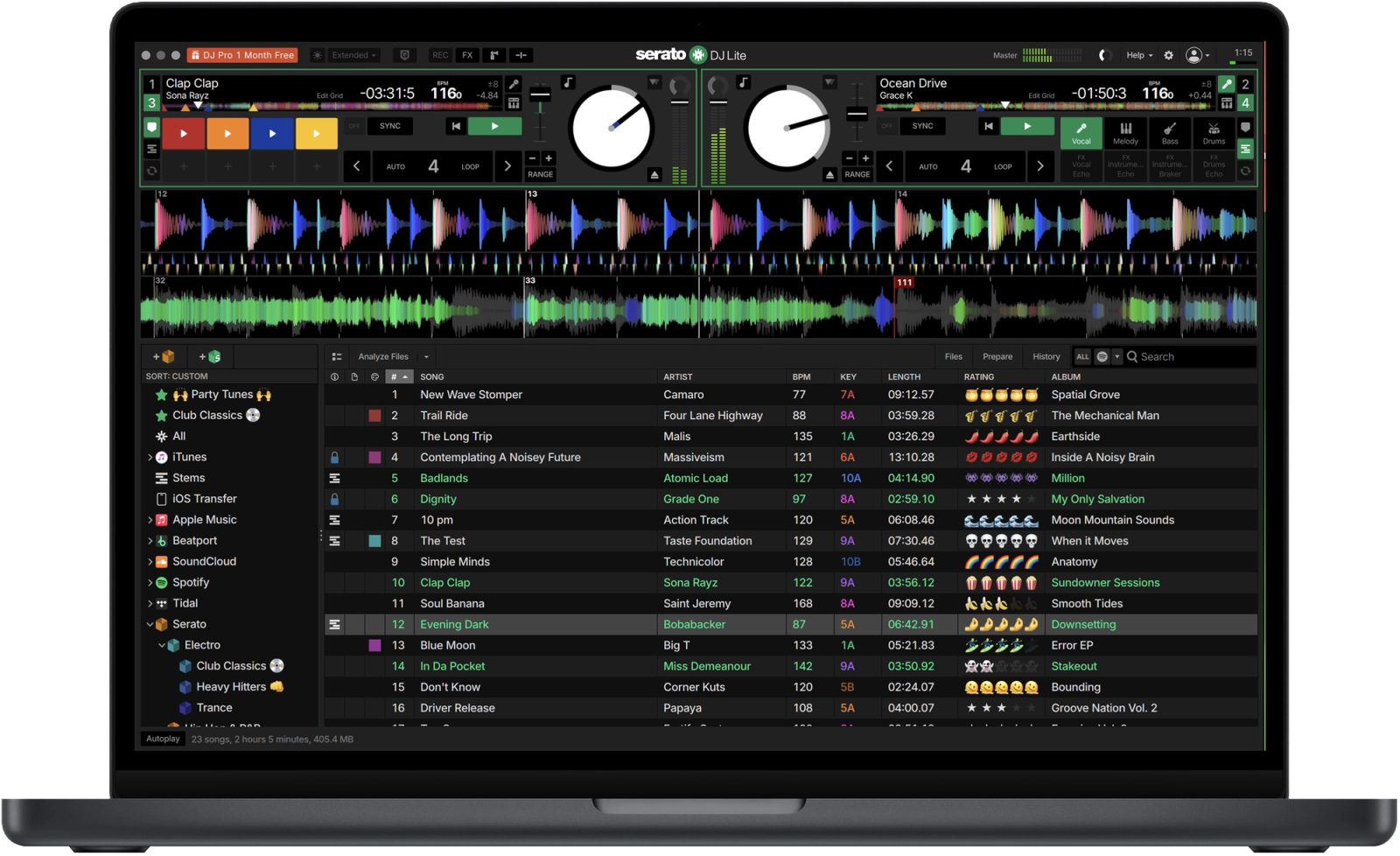1400x856 pixels.
Task: Click the add smart crate icon
Action: pyautogui.click(x=210, y=356)
